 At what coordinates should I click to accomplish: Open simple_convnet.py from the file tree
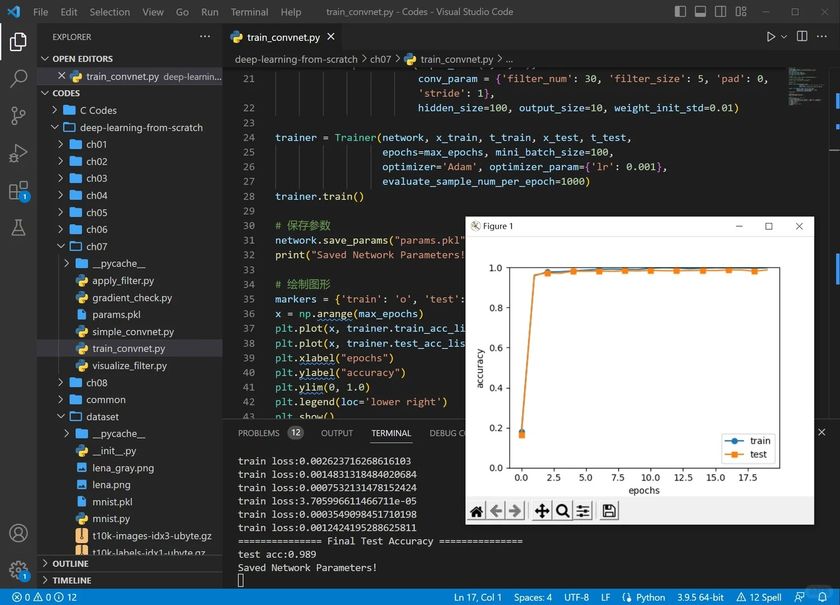[132, 332]
